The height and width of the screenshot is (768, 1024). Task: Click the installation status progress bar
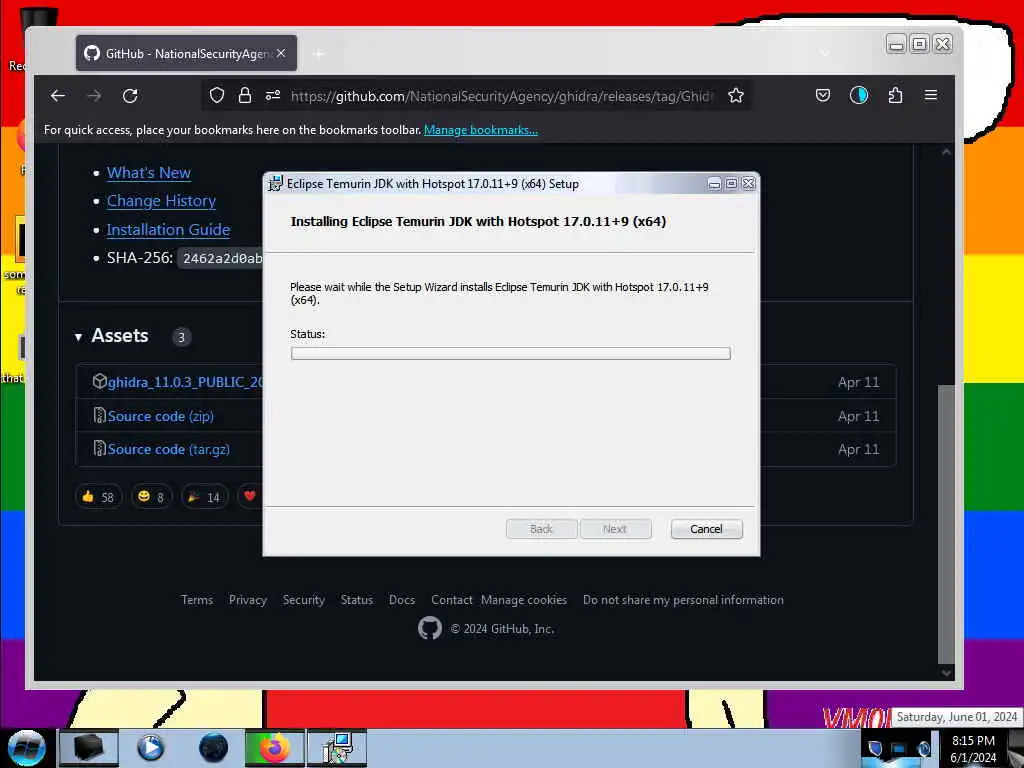(510, 353)
